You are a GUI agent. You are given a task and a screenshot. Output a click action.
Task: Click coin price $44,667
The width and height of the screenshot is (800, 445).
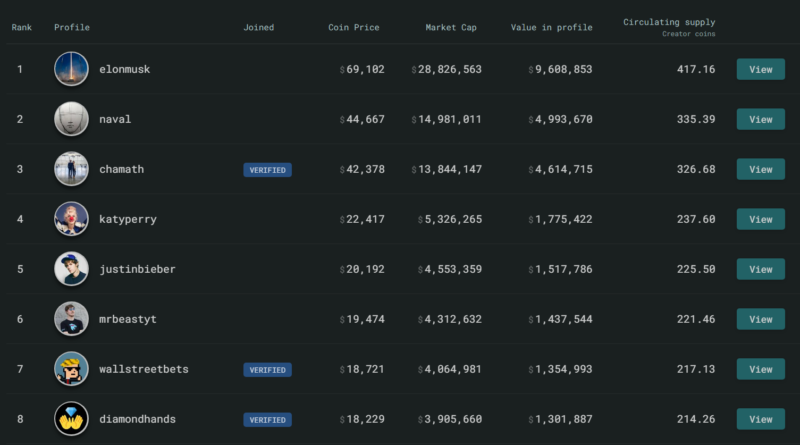(362, 119)
